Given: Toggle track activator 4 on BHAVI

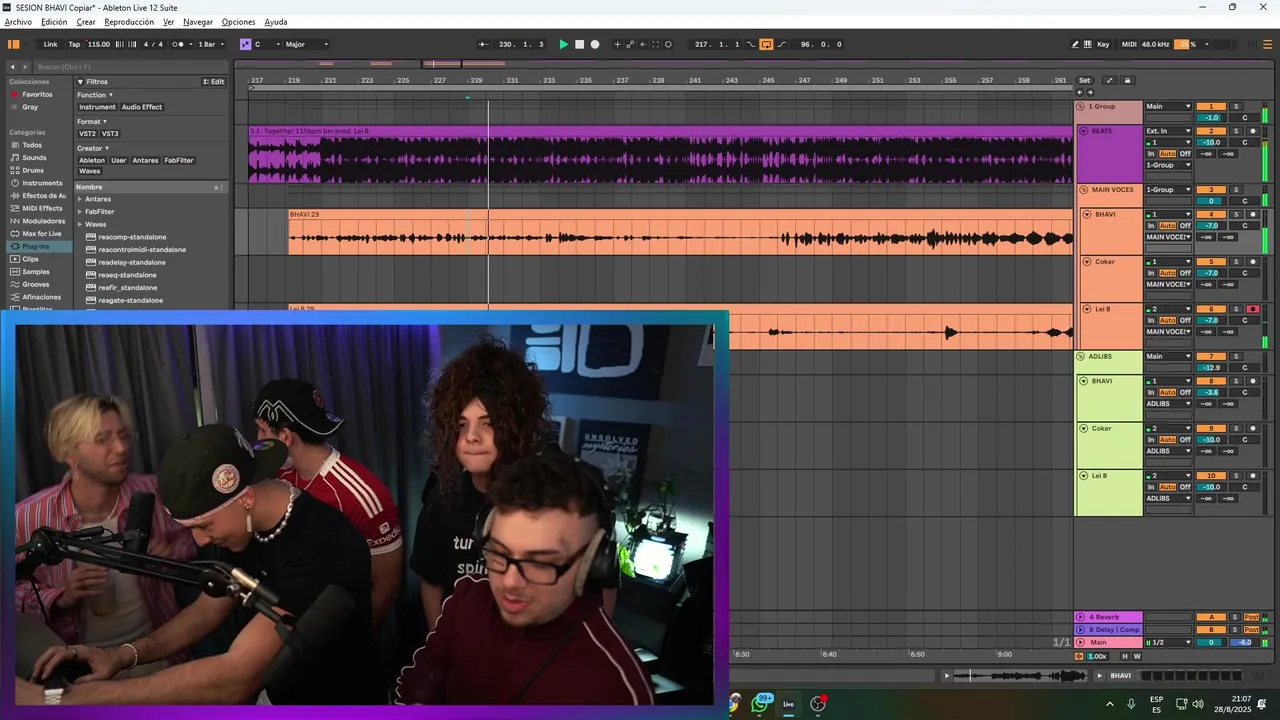Looking at the screenshot, I should pyautogui.click(x=1211, y=214).
